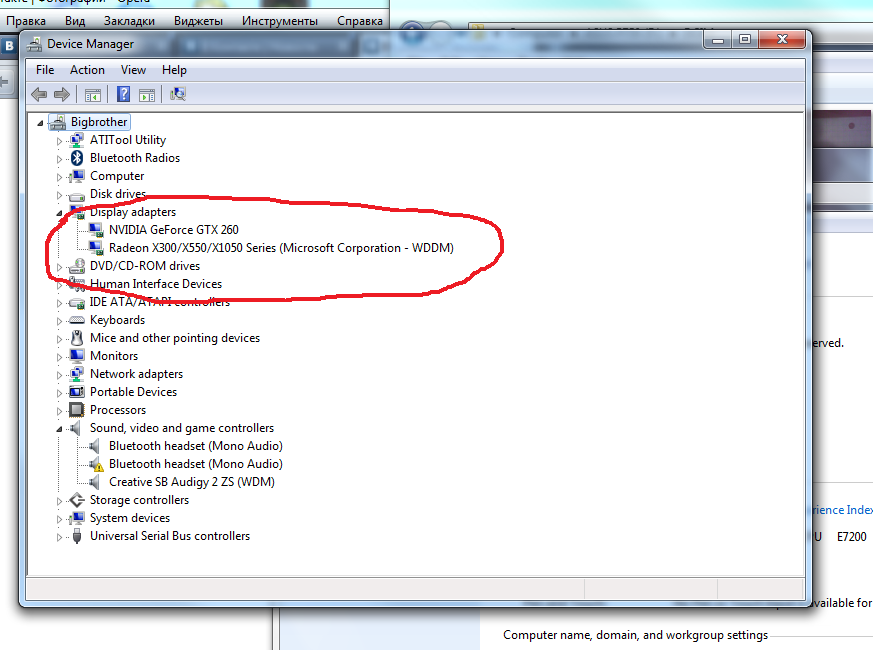873x650 pixels.
Task: Open the Инструменты menu in Opera
Action: tap(279, 21)
